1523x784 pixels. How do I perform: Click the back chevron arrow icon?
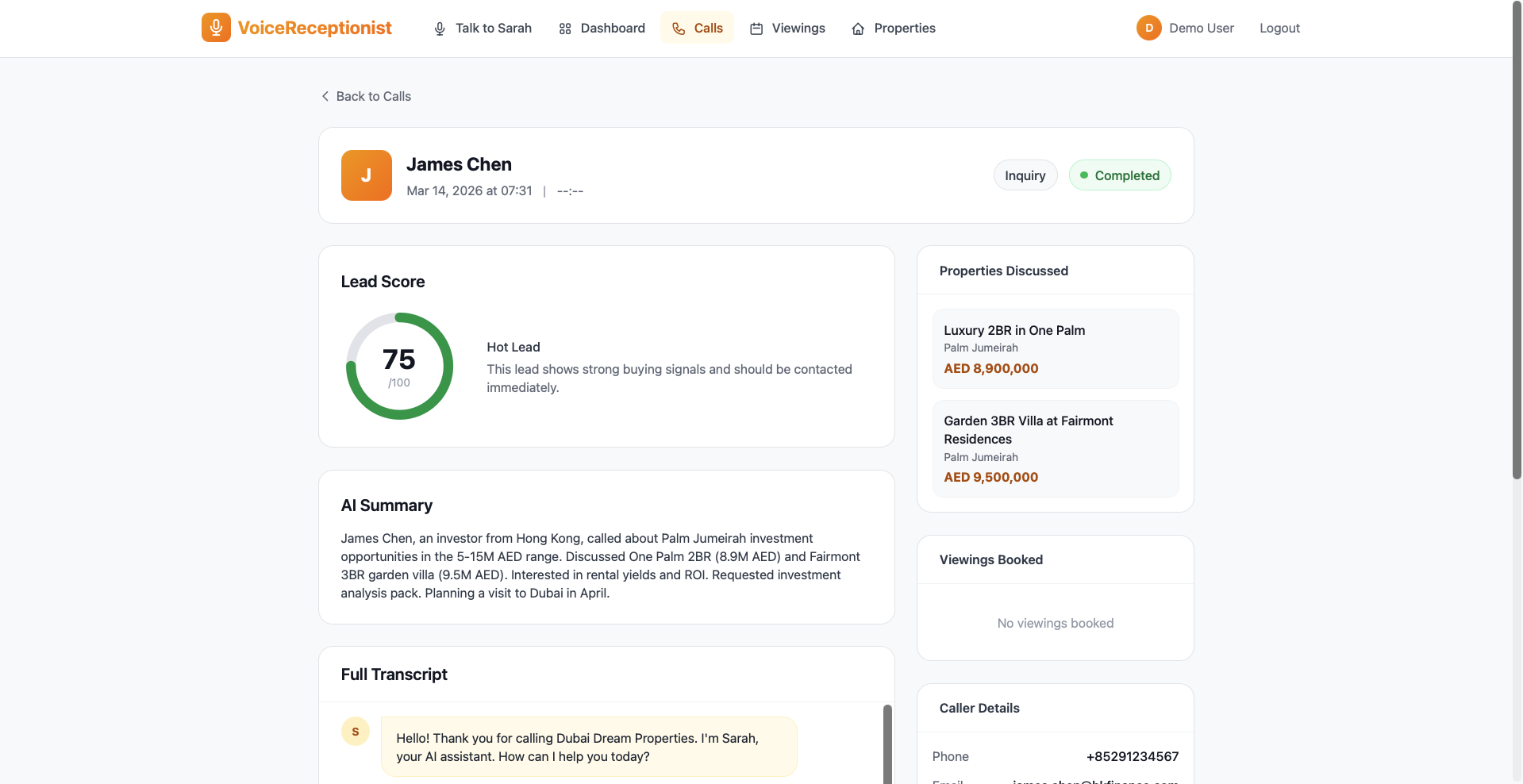point(325,96)
